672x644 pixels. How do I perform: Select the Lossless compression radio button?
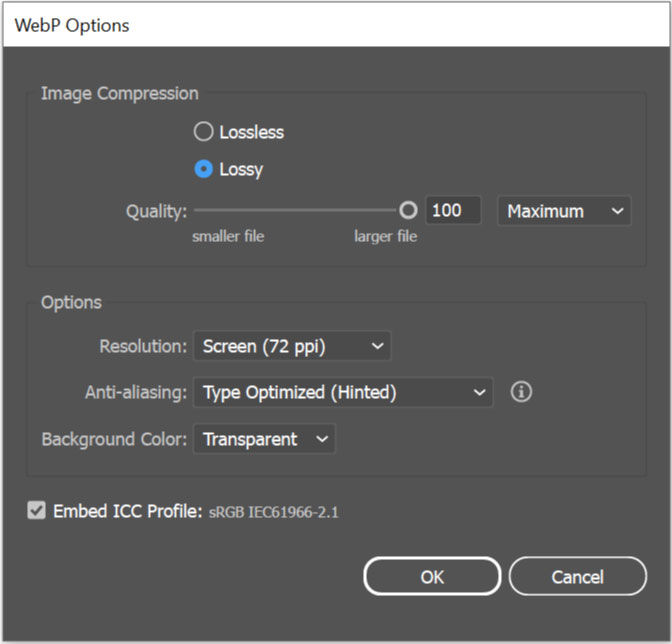(204, 132)
